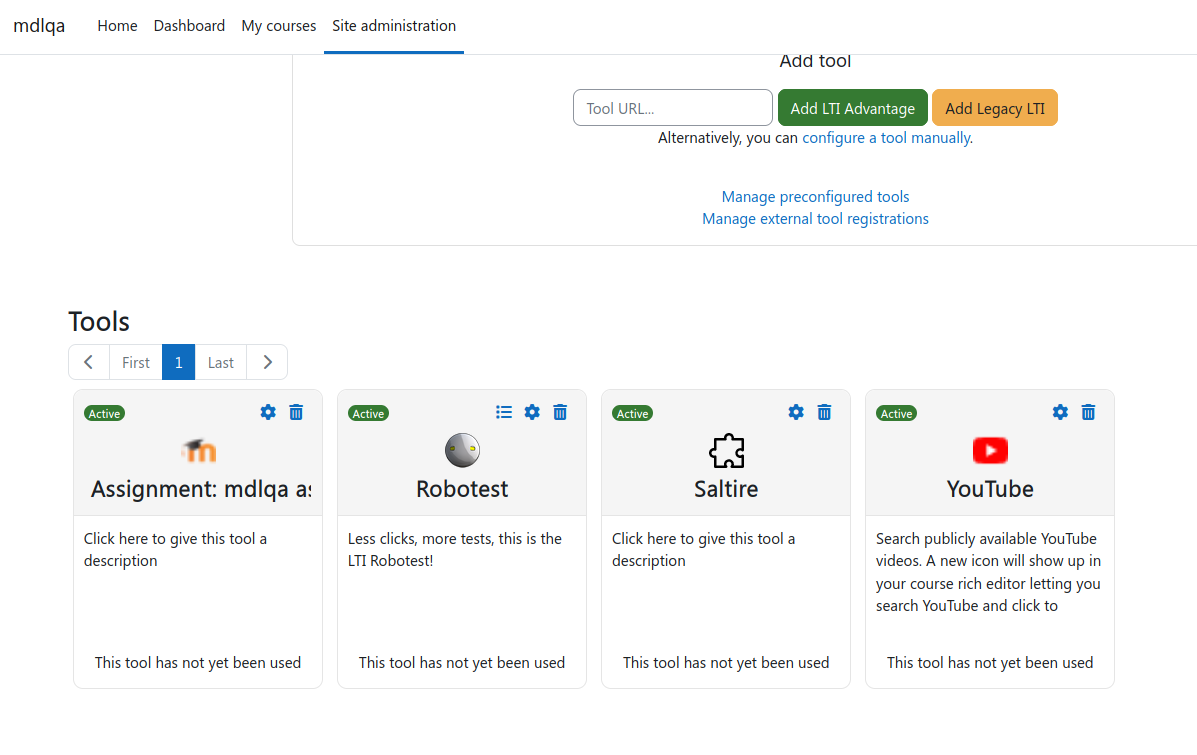This screenshot has height=755, width=1197.
Task: Delete Saltire with trash icon
Action: click(824, 412)
